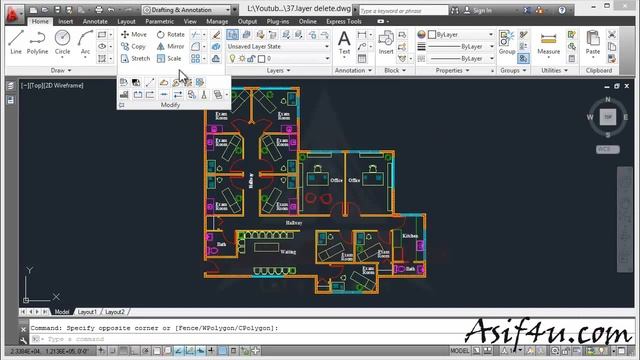
Task: Open the Annotate ribbon tab
Action: [95, 21]
